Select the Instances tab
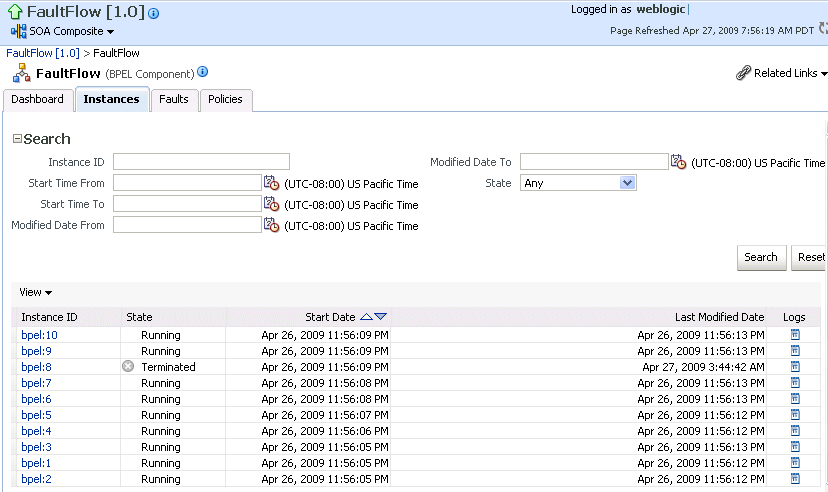Viewport: 828px width, 492px height. click(x=111, y=100)
